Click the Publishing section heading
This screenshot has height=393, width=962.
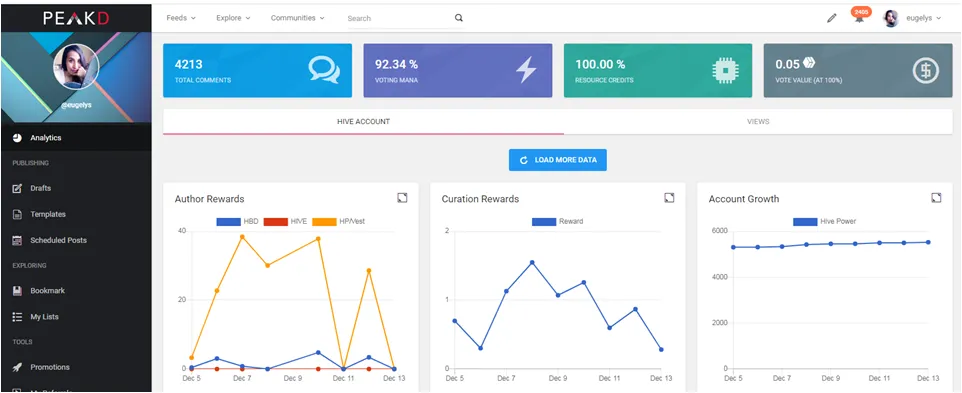click(31, 163)
